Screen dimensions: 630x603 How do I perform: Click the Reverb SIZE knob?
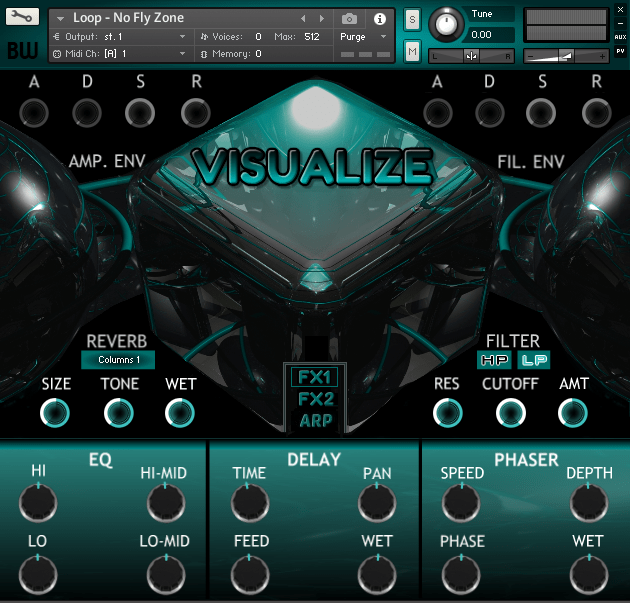tap(55, 412)
